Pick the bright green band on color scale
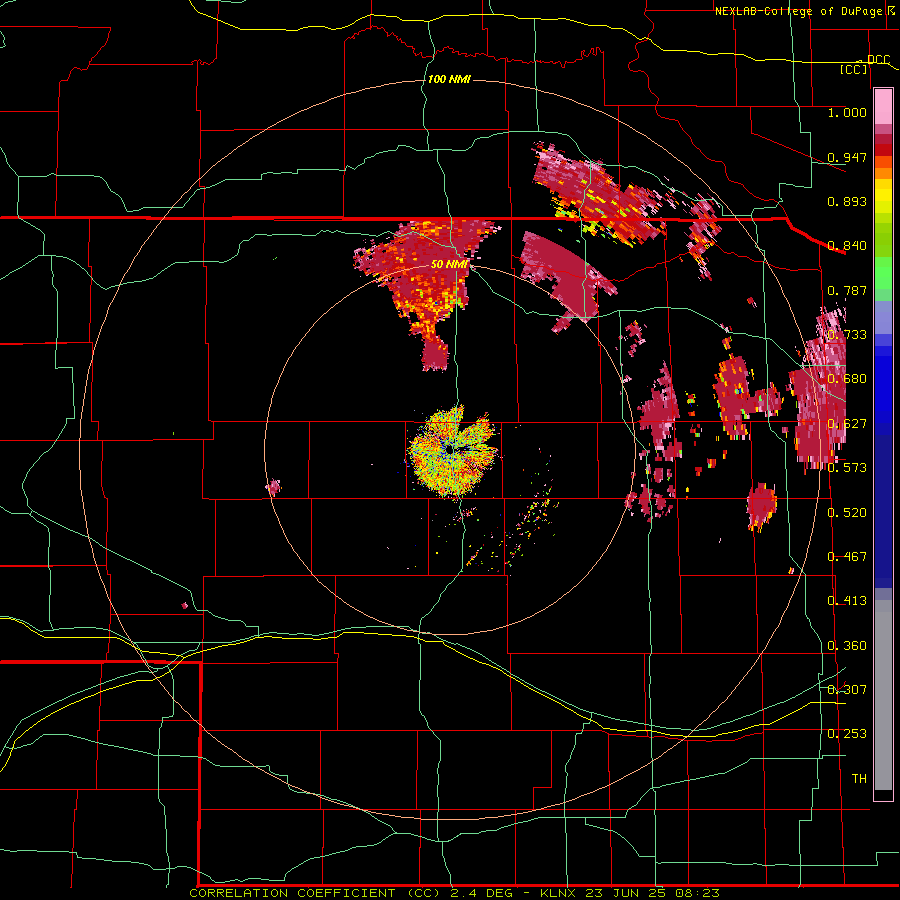Image resolution: width=900 pixels, height=900 pixels. click(x=883, y=273)
